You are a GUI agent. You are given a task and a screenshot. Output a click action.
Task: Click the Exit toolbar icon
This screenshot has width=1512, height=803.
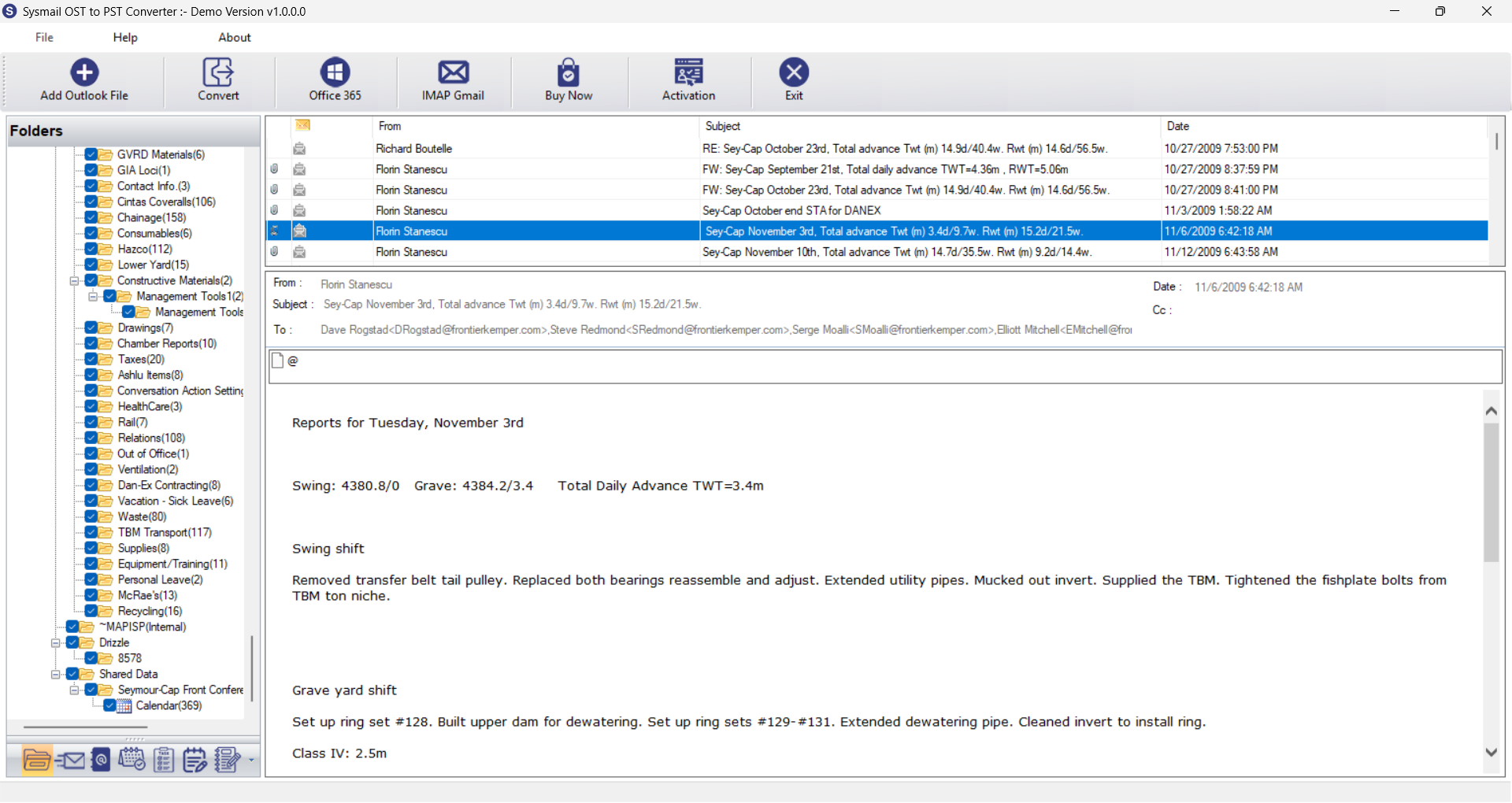[x=794, y=72]
